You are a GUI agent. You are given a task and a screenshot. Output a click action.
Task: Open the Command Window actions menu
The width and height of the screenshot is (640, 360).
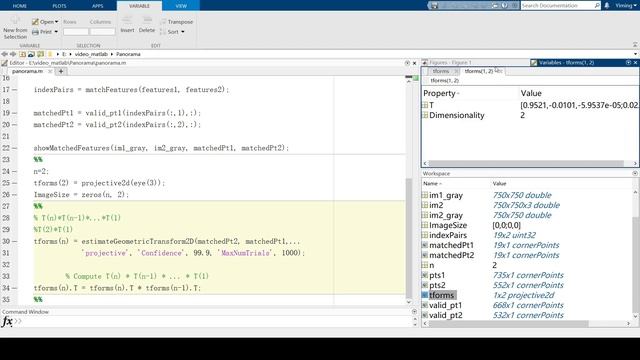[414, 312]
